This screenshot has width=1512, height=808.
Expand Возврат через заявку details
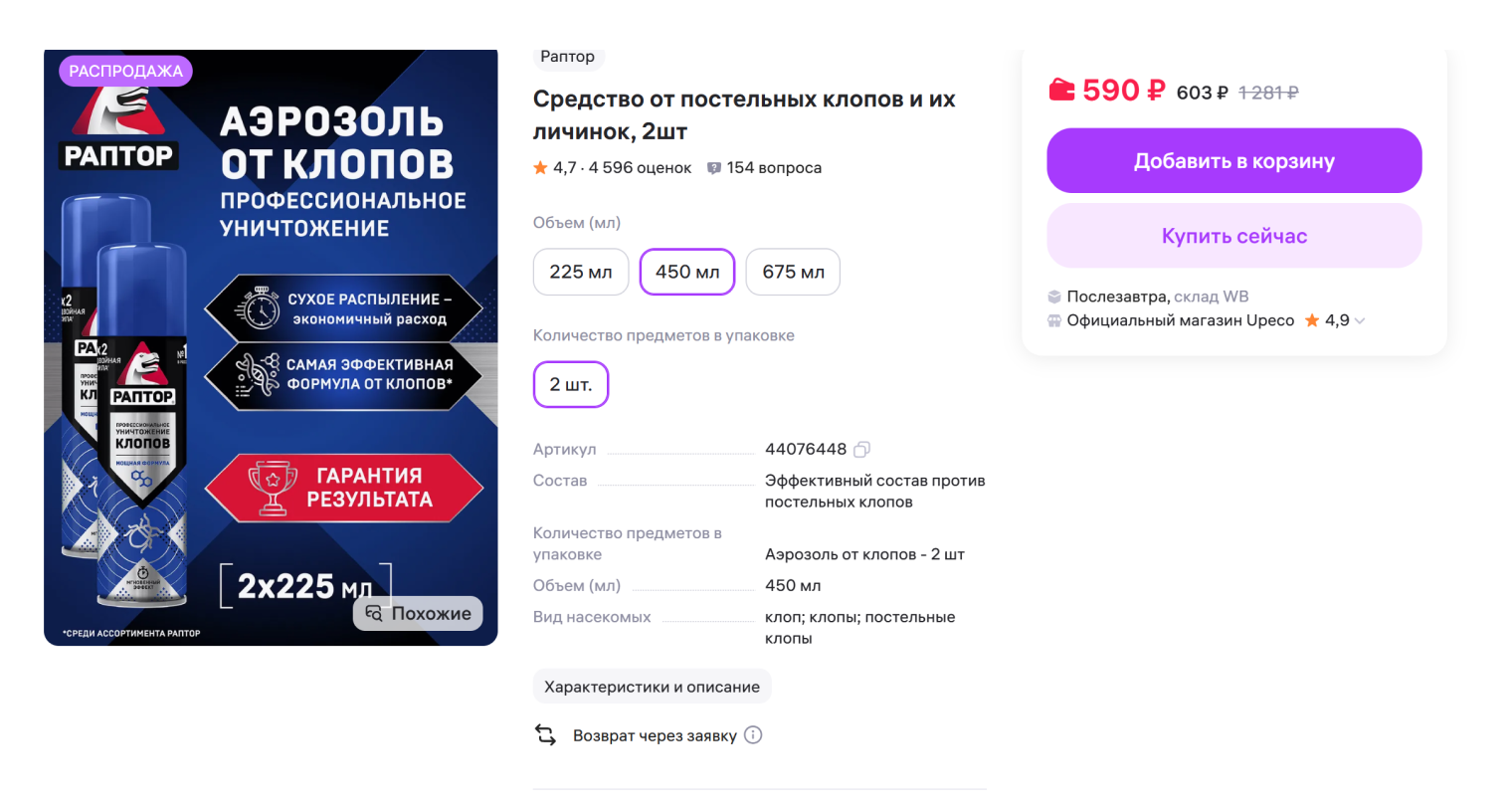click(656, 734)
